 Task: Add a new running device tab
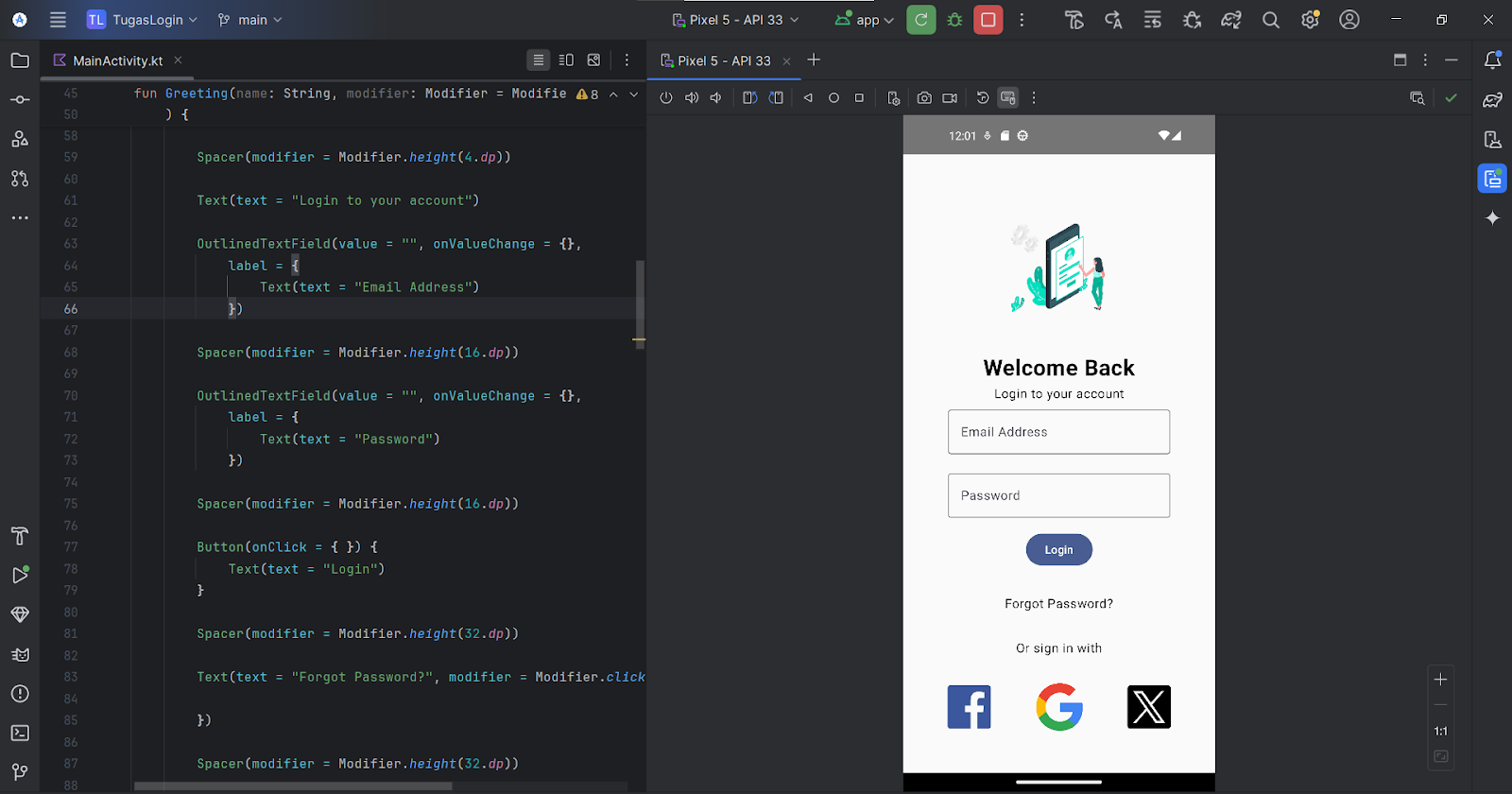click(x=814, y=60)
